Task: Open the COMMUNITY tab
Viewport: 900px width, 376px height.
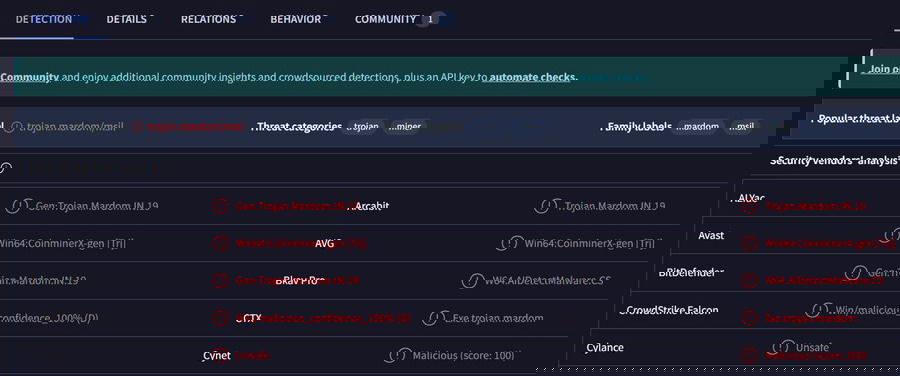Action: click(x=385, y=19)
